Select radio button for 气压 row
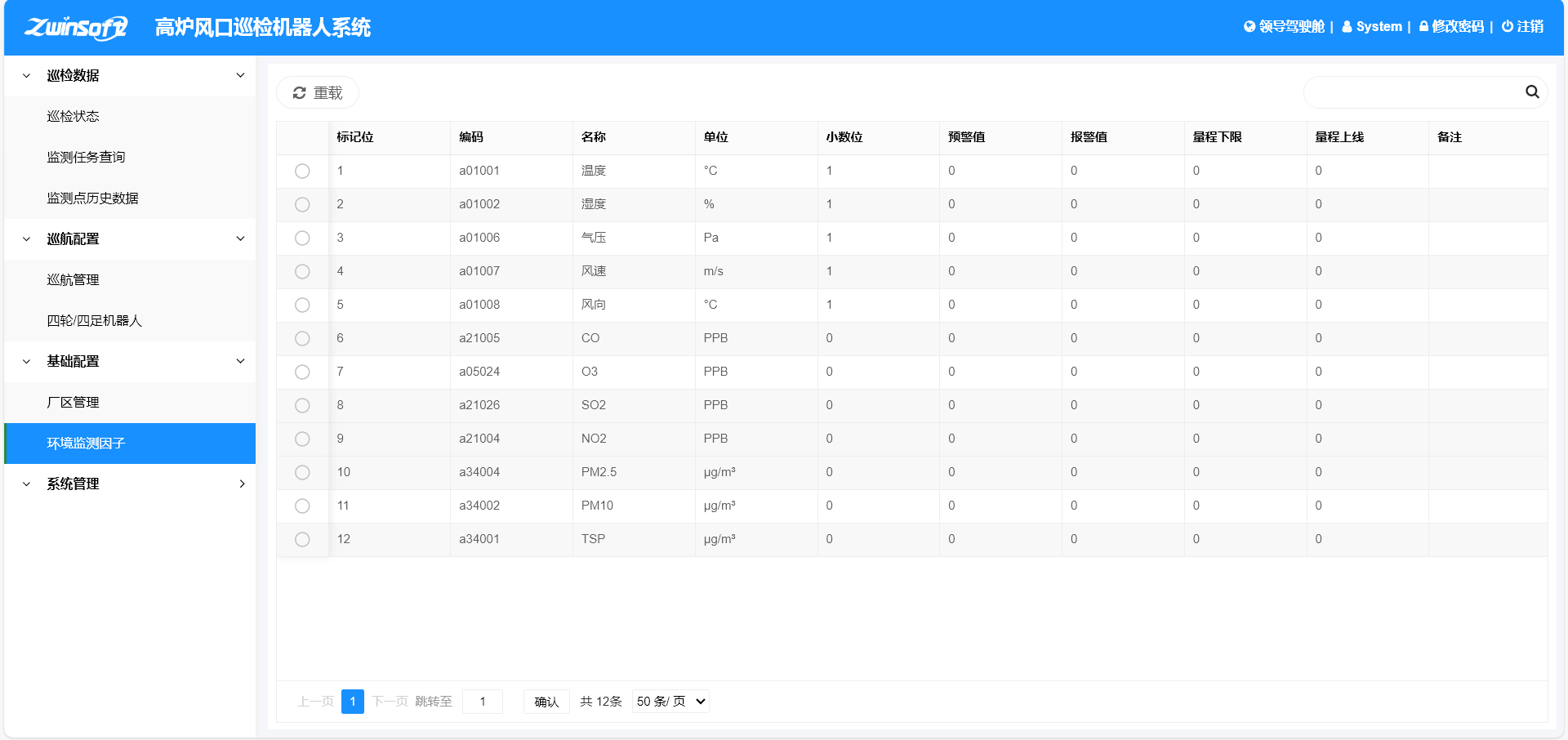This screenshot has width=1568, height=740. point(302,238)
